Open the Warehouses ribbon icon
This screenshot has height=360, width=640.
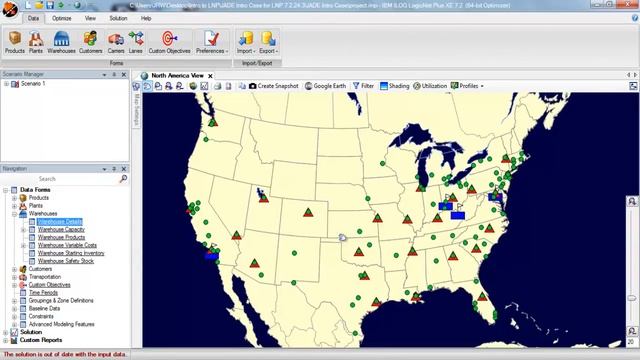pos(61,42)
